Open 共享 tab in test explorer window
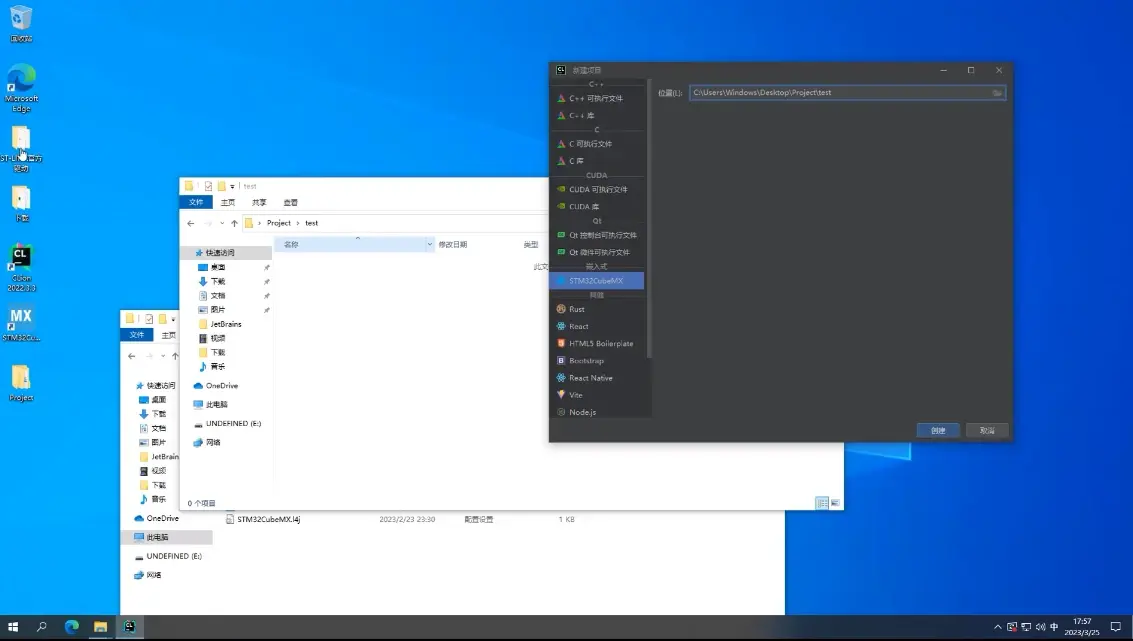This screenshot has width=1133, height=641. click(259, 202)
